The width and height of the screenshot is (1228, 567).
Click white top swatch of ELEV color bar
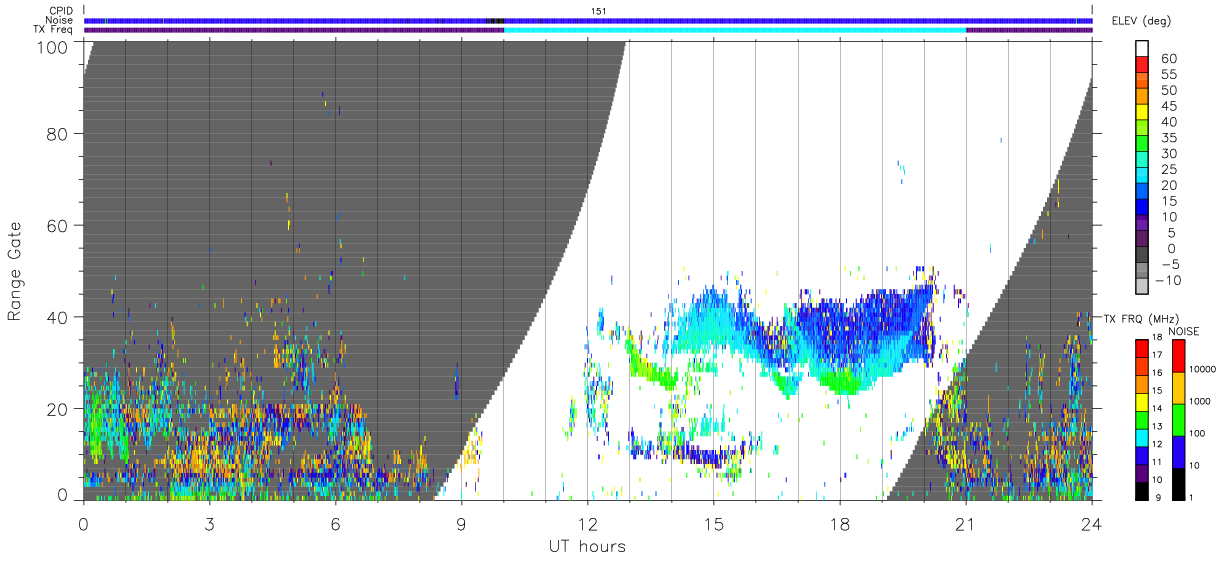click(1144, 49)
